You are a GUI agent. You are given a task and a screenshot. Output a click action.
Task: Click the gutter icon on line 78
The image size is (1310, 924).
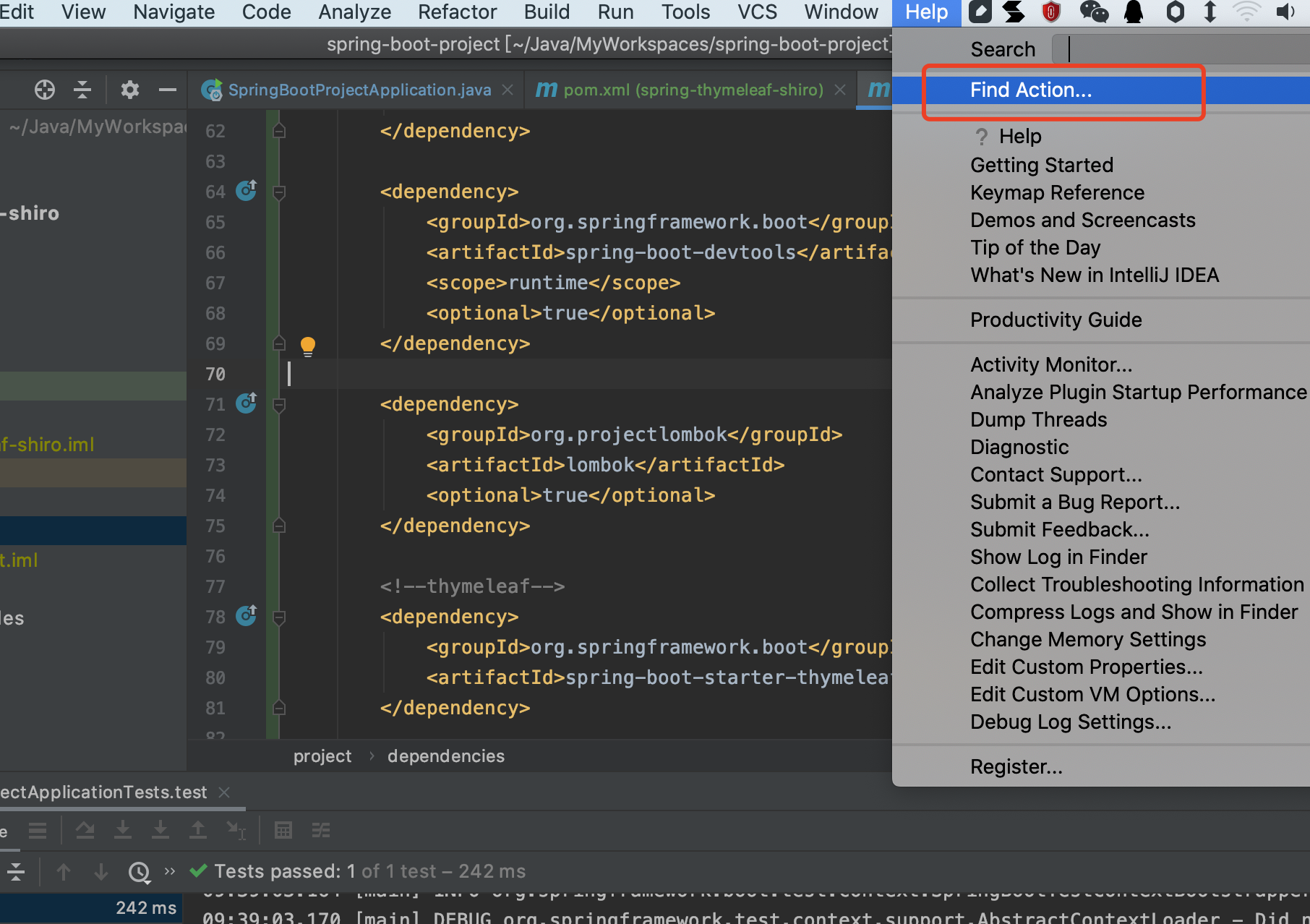(247, 616)
